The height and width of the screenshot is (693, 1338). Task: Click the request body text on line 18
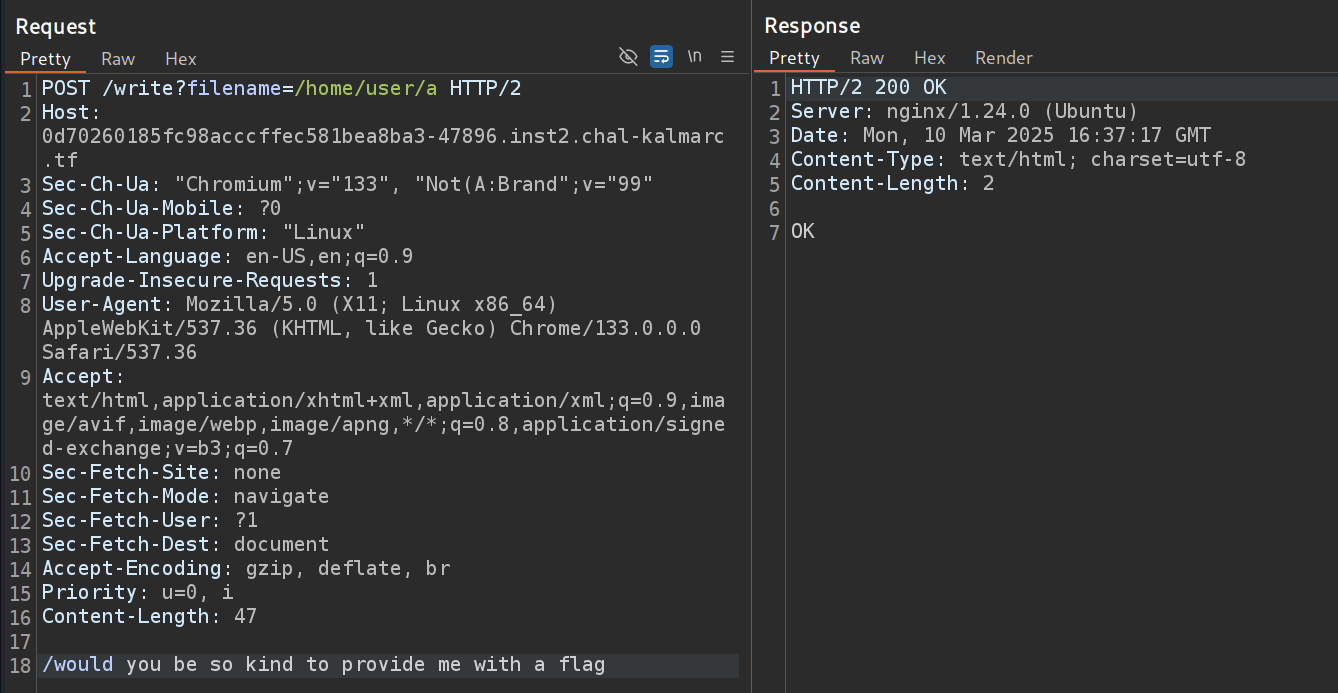click(x=323, y=665)
